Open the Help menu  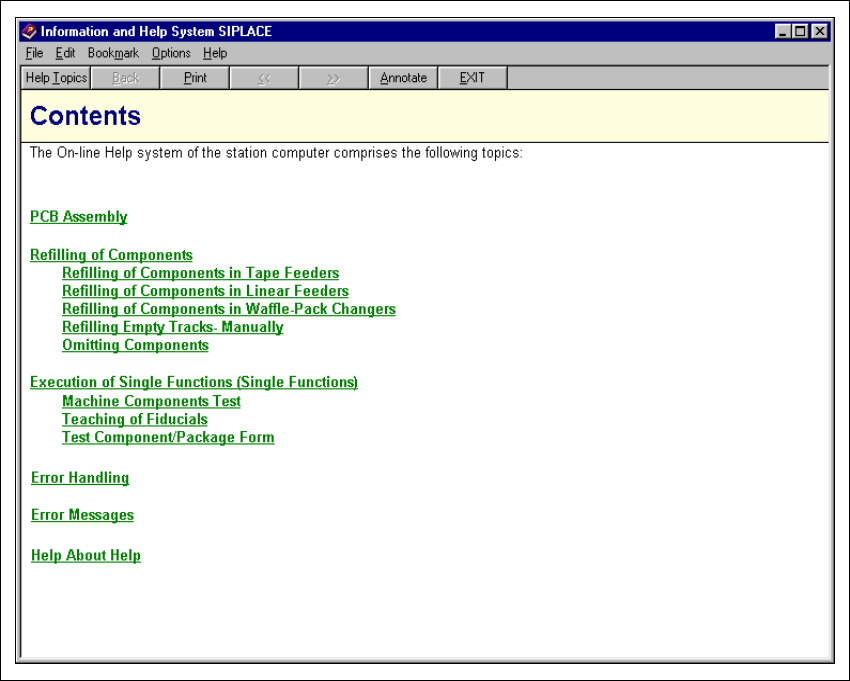tap(215, 53)
